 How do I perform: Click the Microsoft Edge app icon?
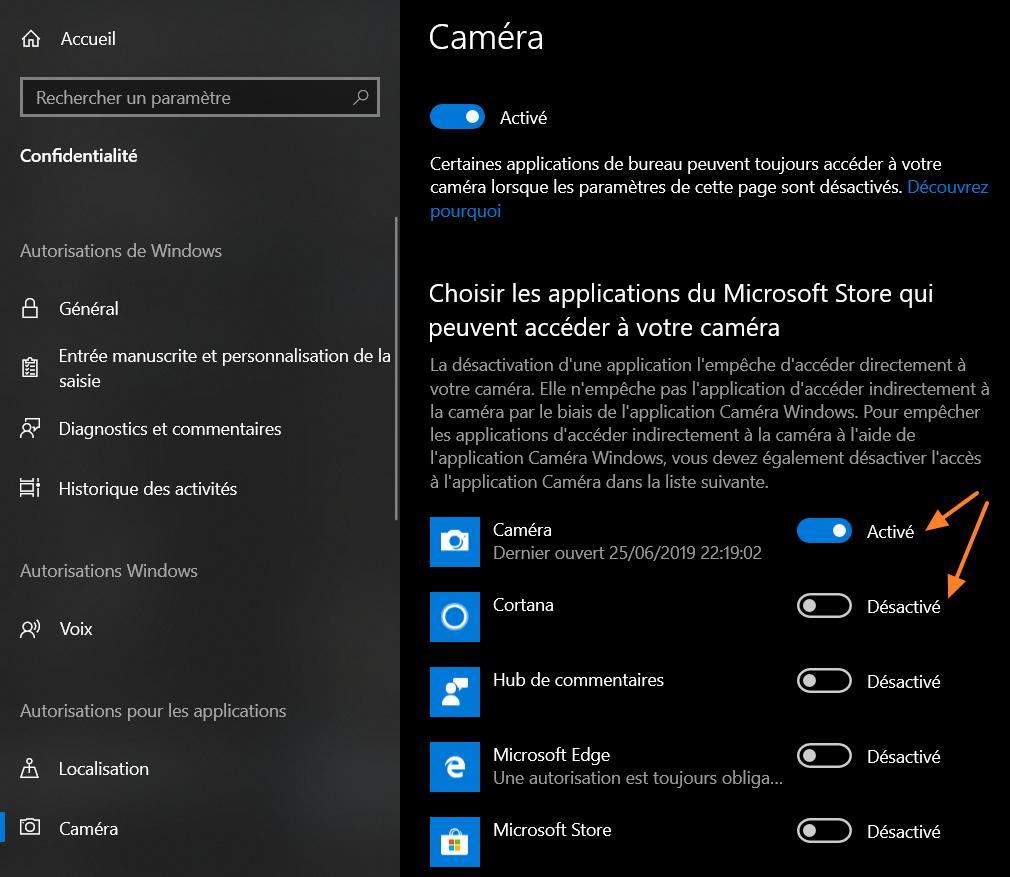click(455, 767)
